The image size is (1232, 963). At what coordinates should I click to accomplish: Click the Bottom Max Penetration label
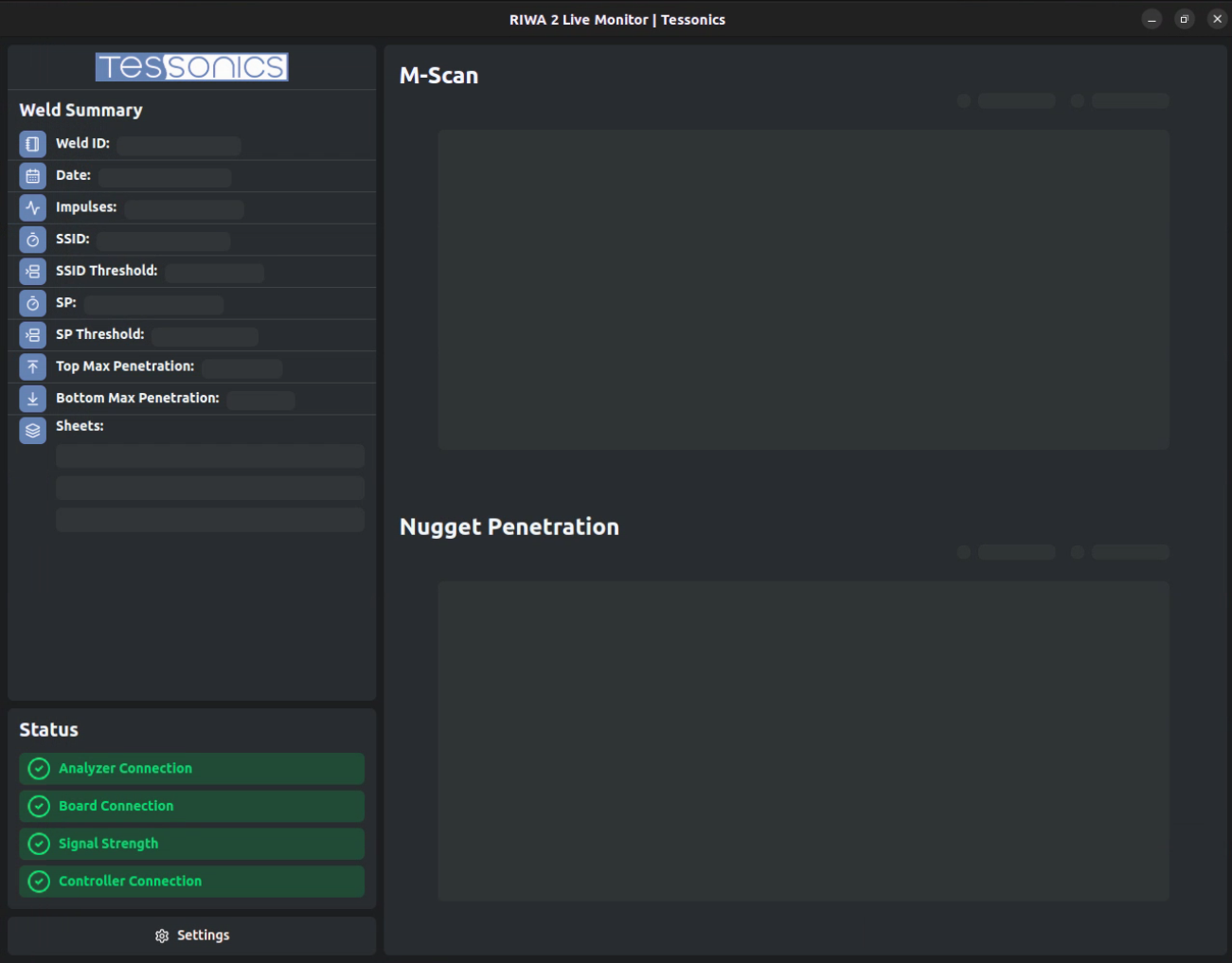point(137,398)
